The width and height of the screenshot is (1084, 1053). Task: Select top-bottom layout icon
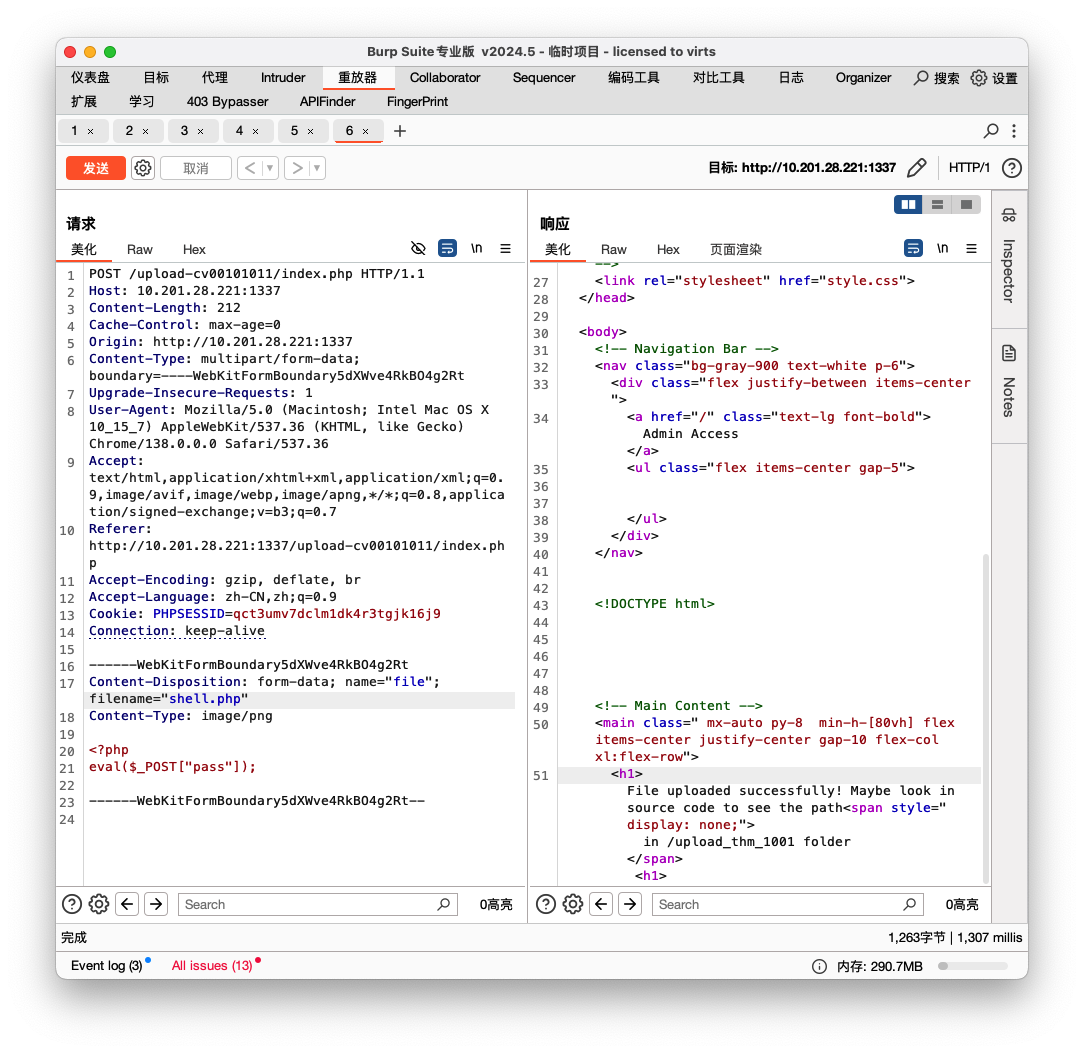(937, 205)
